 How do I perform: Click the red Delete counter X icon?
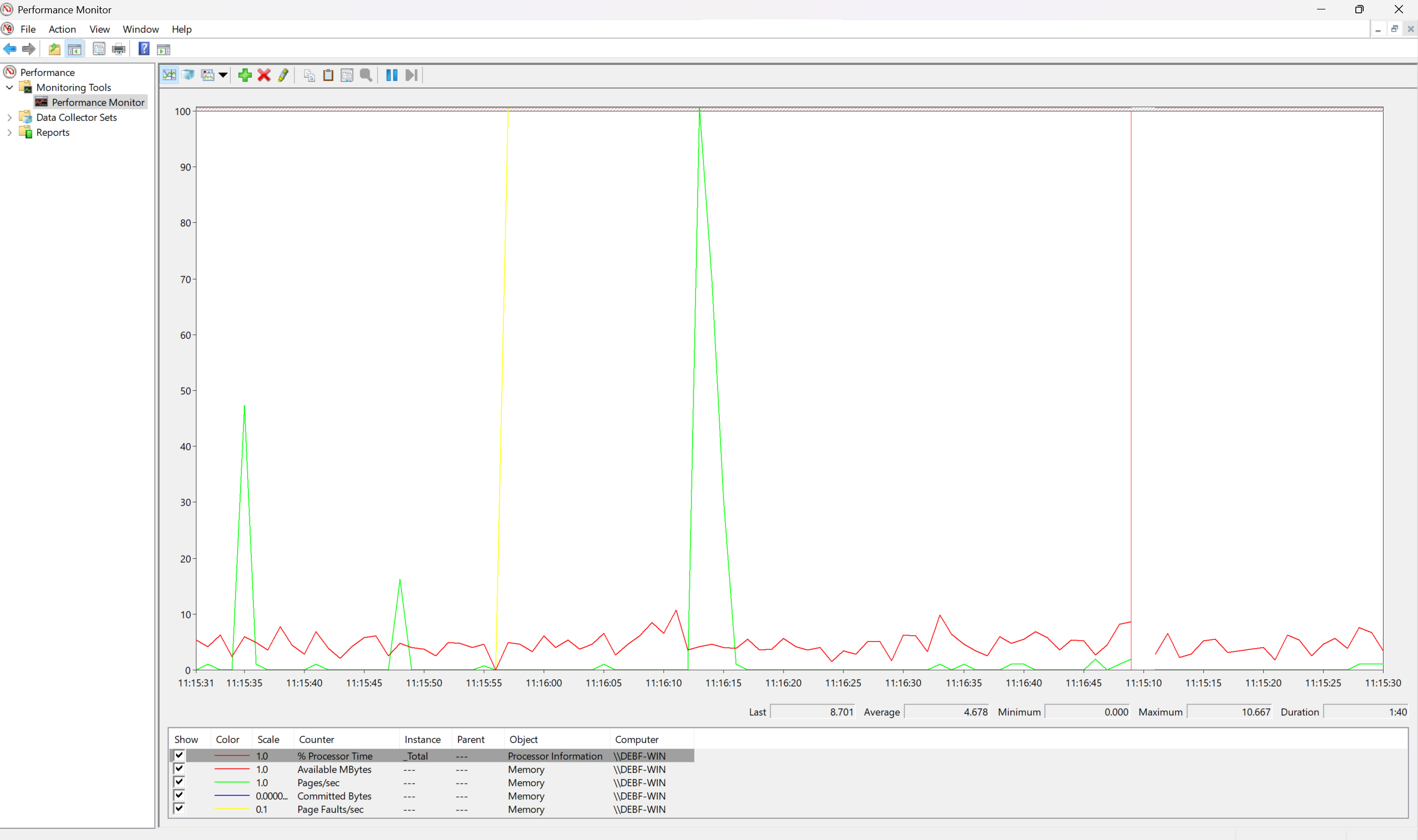(x=264, y=75)
